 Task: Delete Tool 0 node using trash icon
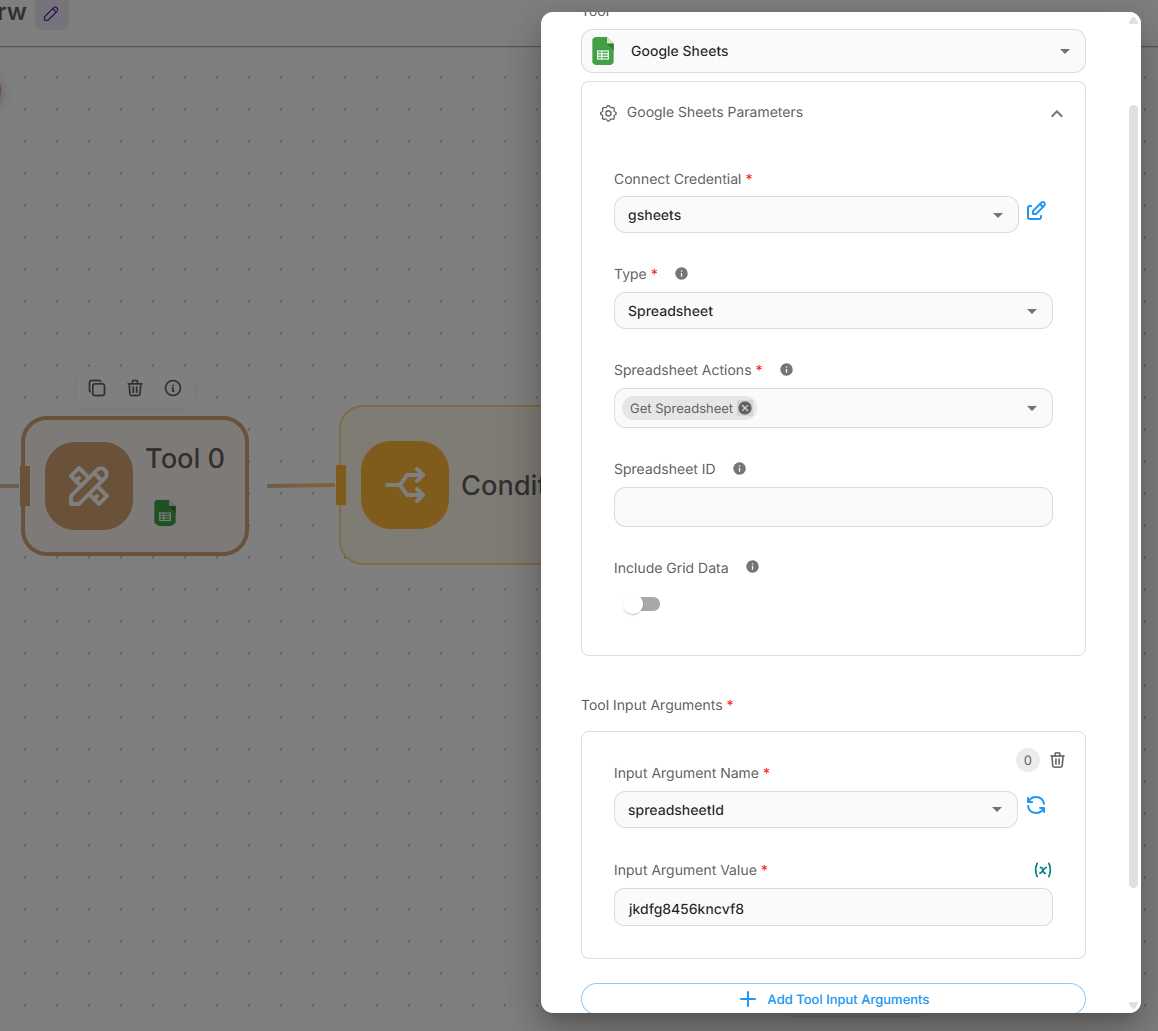tap(135, 388)
